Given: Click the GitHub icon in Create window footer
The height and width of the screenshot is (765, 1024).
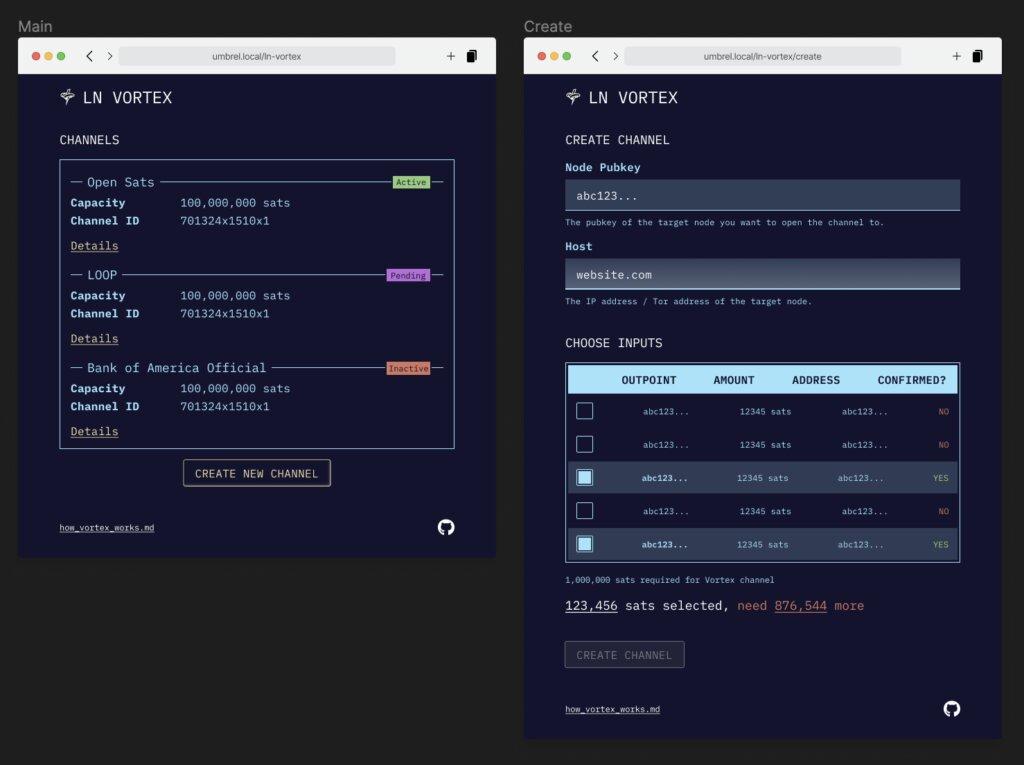Looking at the screenshot, I should (x=951, y=709).
